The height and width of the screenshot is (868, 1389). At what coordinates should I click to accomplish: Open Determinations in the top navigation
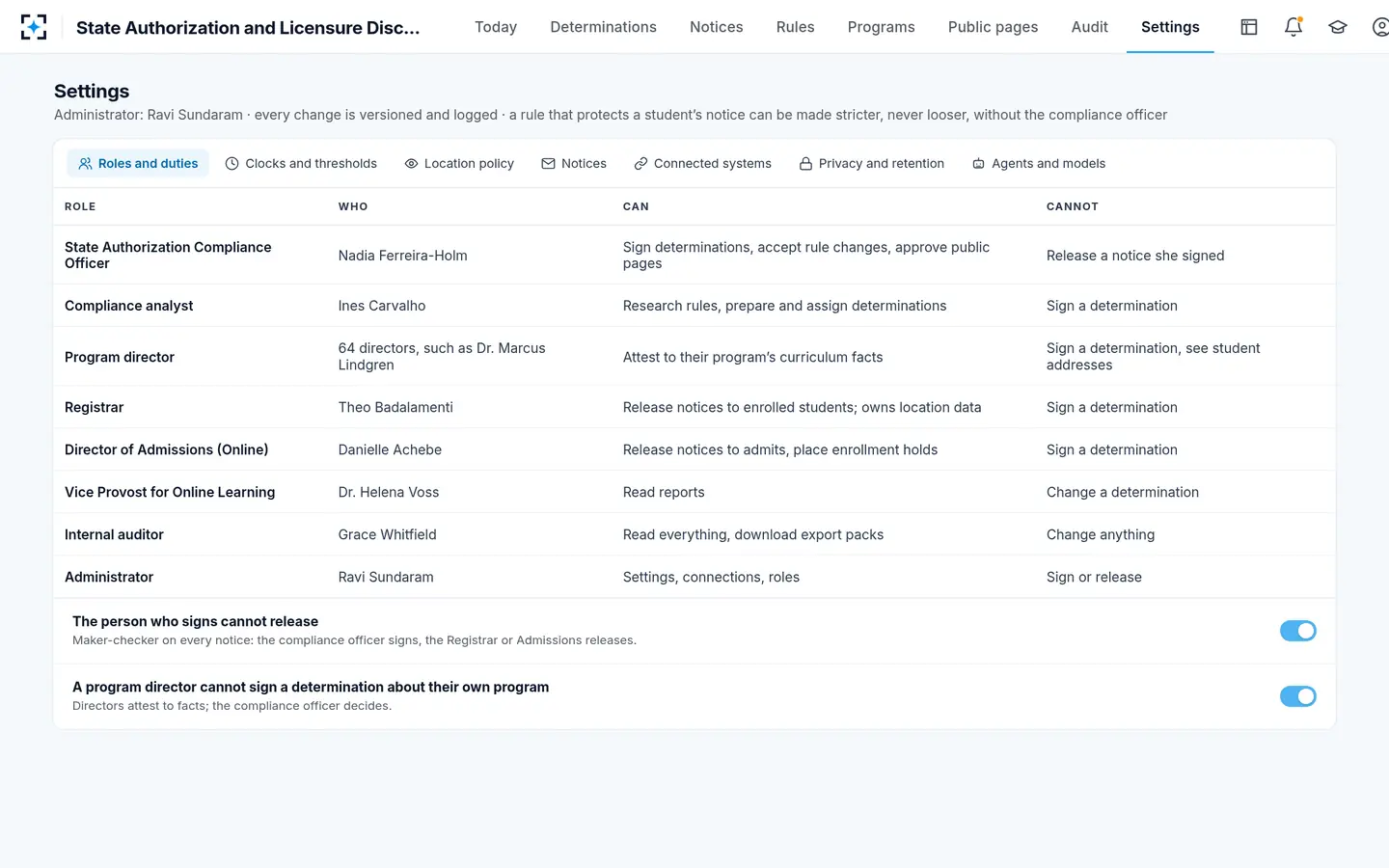(x=604, y=27)
